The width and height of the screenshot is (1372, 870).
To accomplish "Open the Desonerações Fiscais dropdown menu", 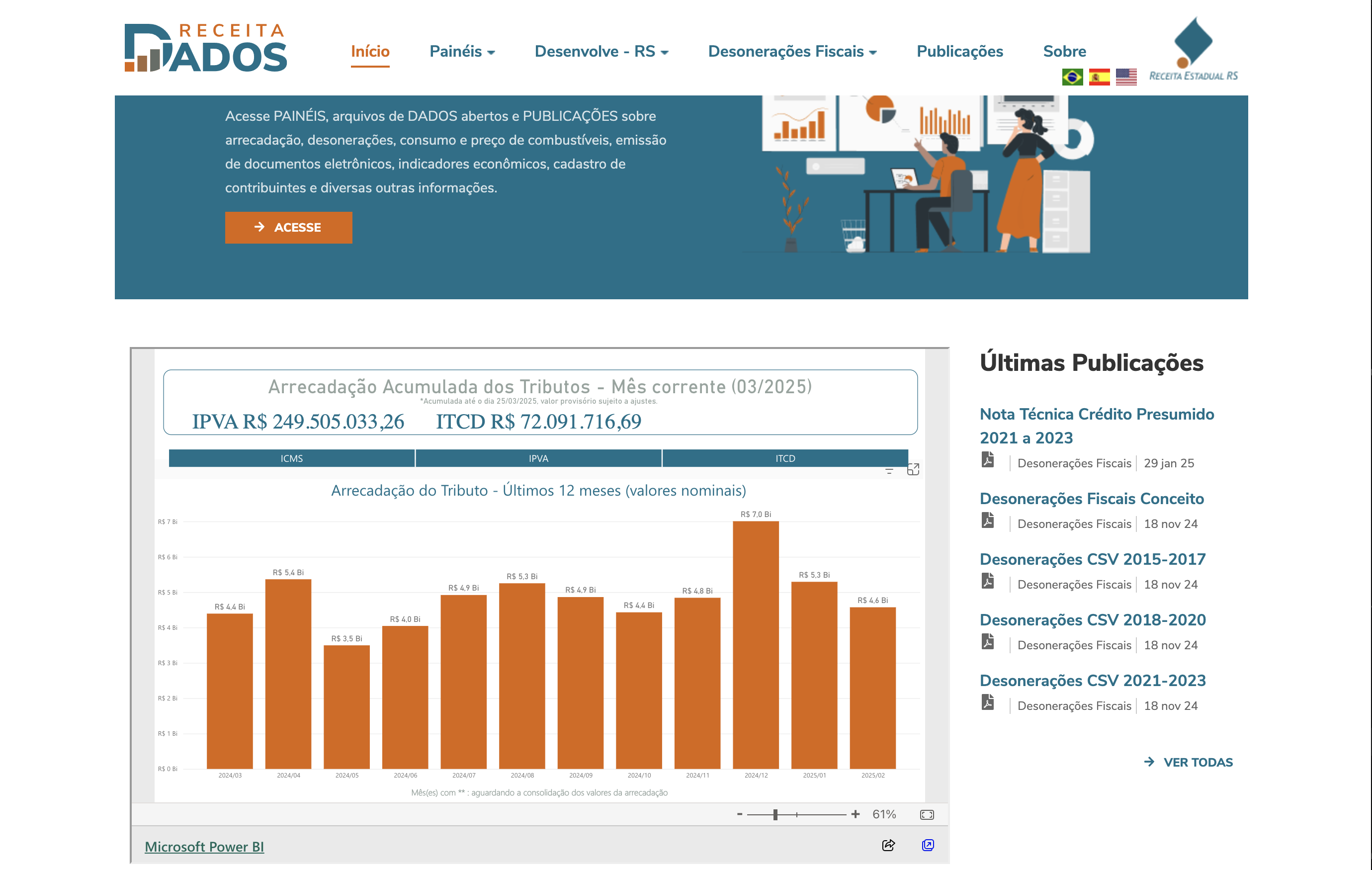I will 791,51.
